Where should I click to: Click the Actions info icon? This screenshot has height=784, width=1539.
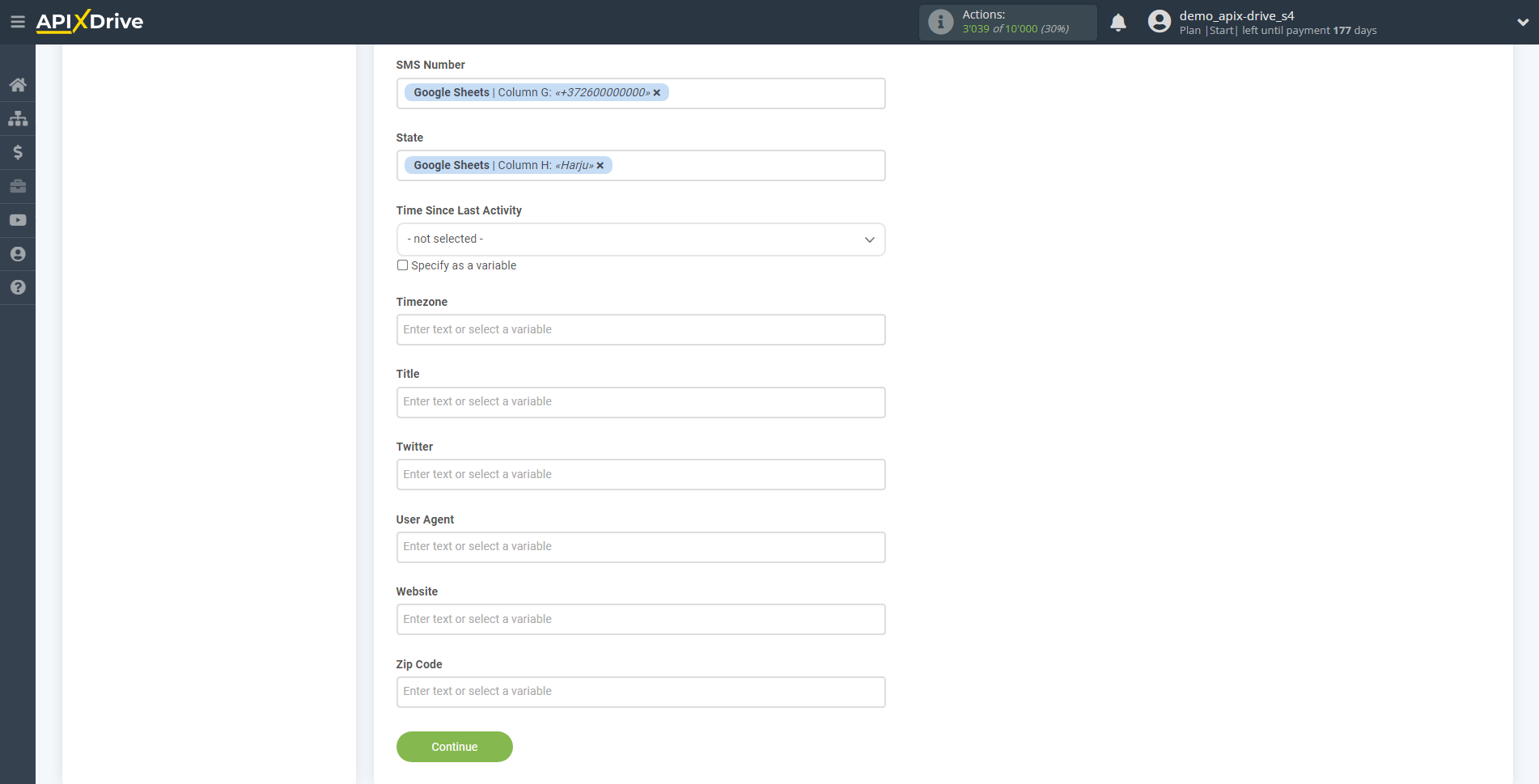[x=940, y=22]
